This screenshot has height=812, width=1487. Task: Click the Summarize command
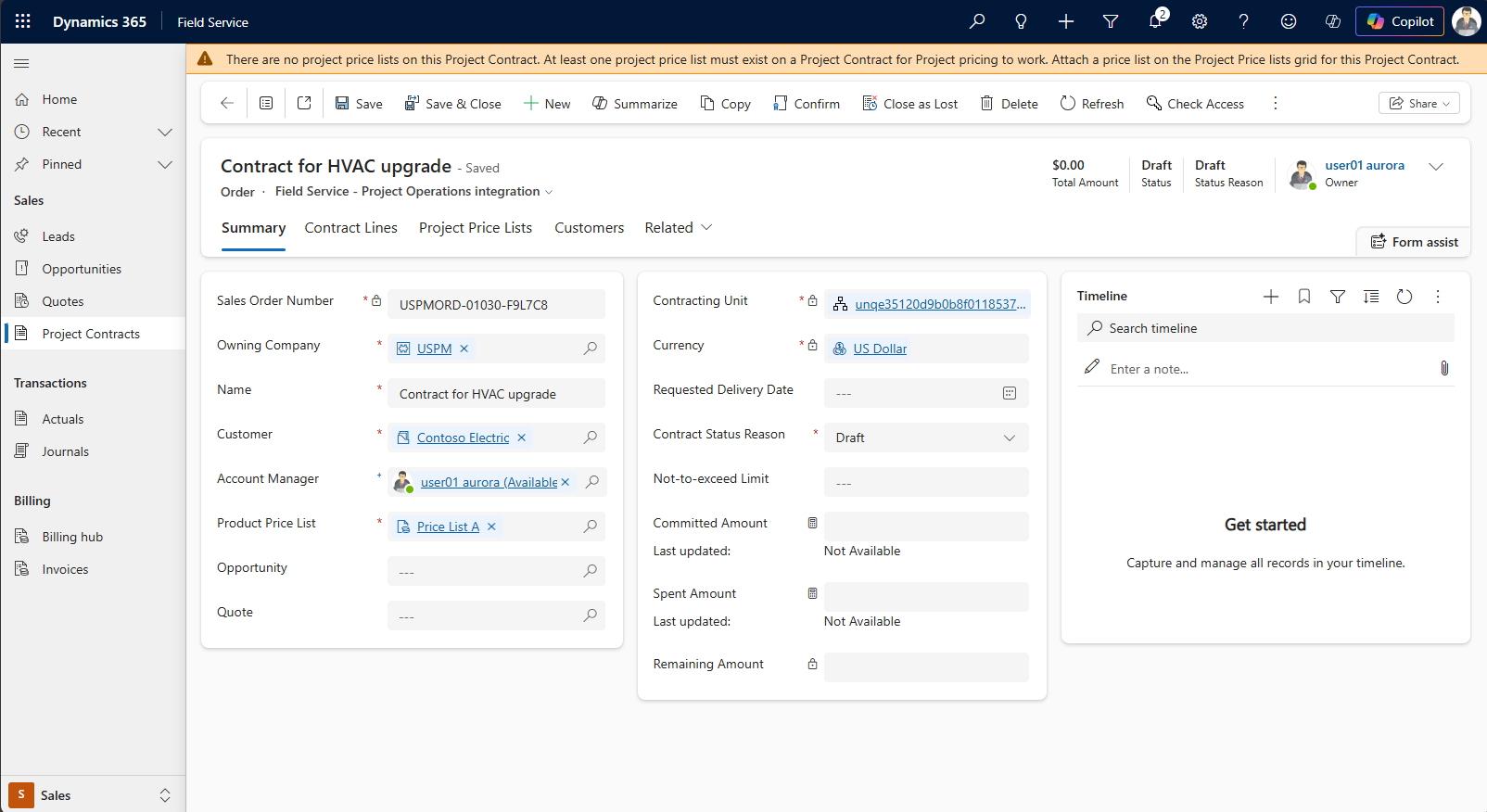click(x=635, y=103)
